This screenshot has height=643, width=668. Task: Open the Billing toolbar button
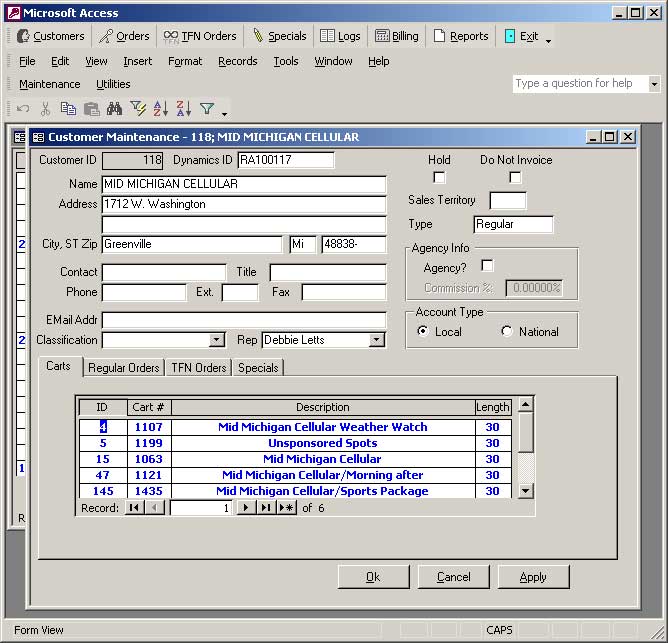click(x=397, y=36)
